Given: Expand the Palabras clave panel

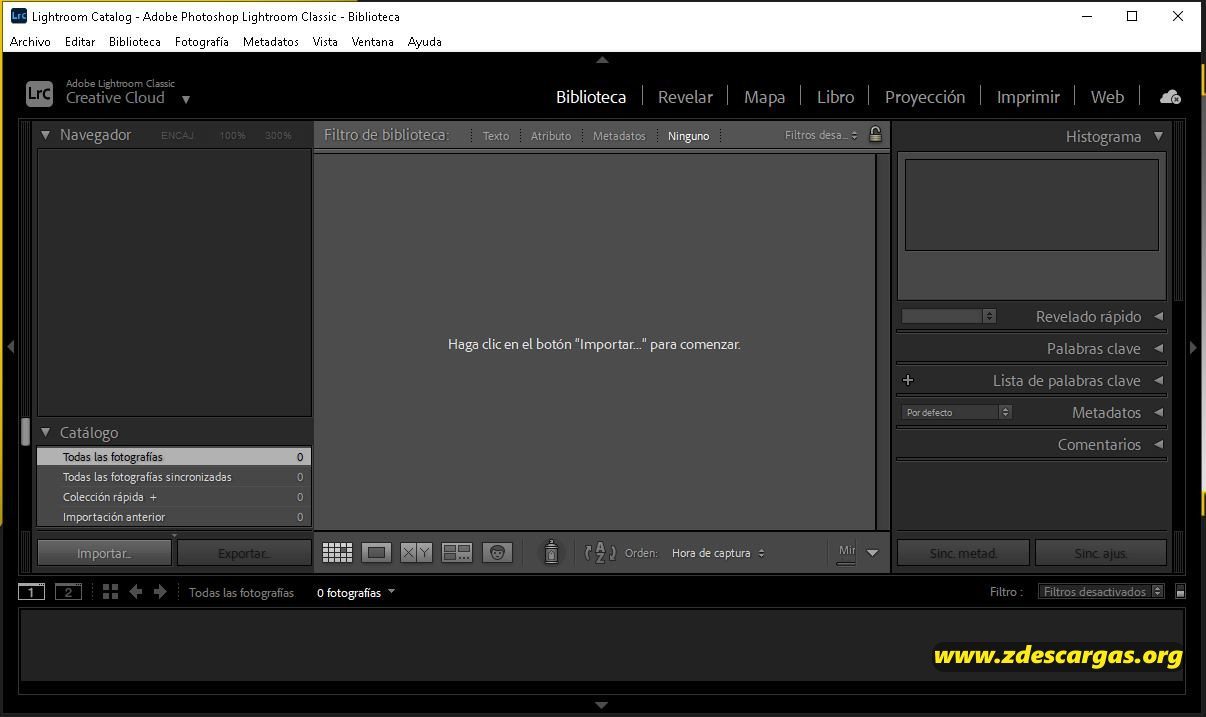Looking at the screenshot, I should 1158,348.
